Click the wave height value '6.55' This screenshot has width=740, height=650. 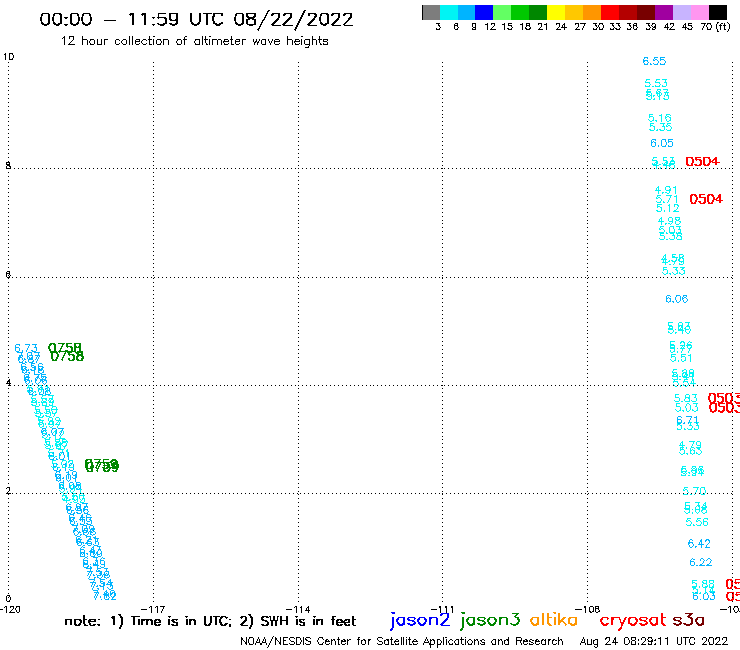click(x=654, y=61)
